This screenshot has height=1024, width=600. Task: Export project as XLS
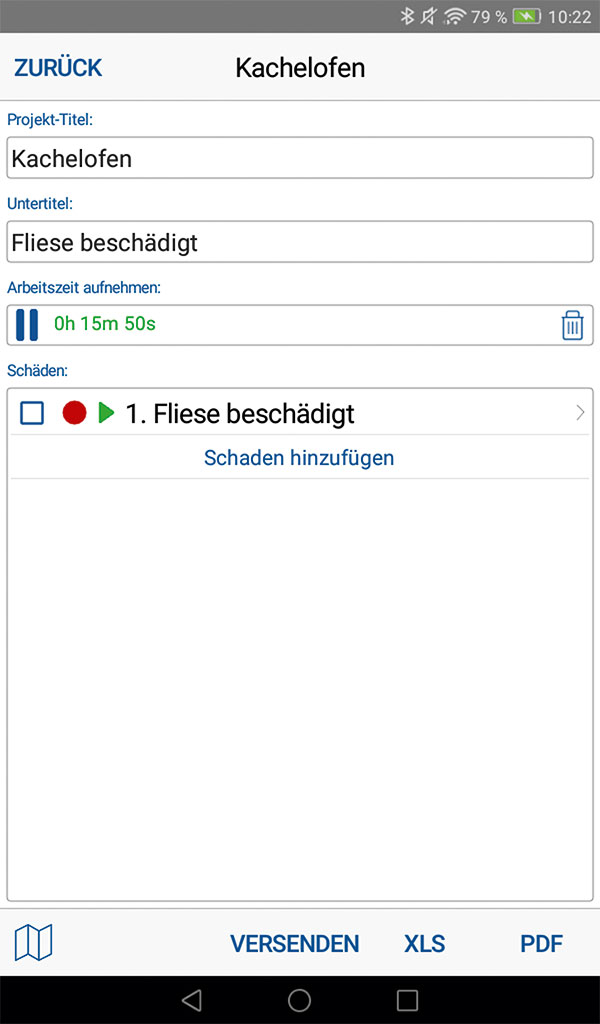[x=425, y=943]
